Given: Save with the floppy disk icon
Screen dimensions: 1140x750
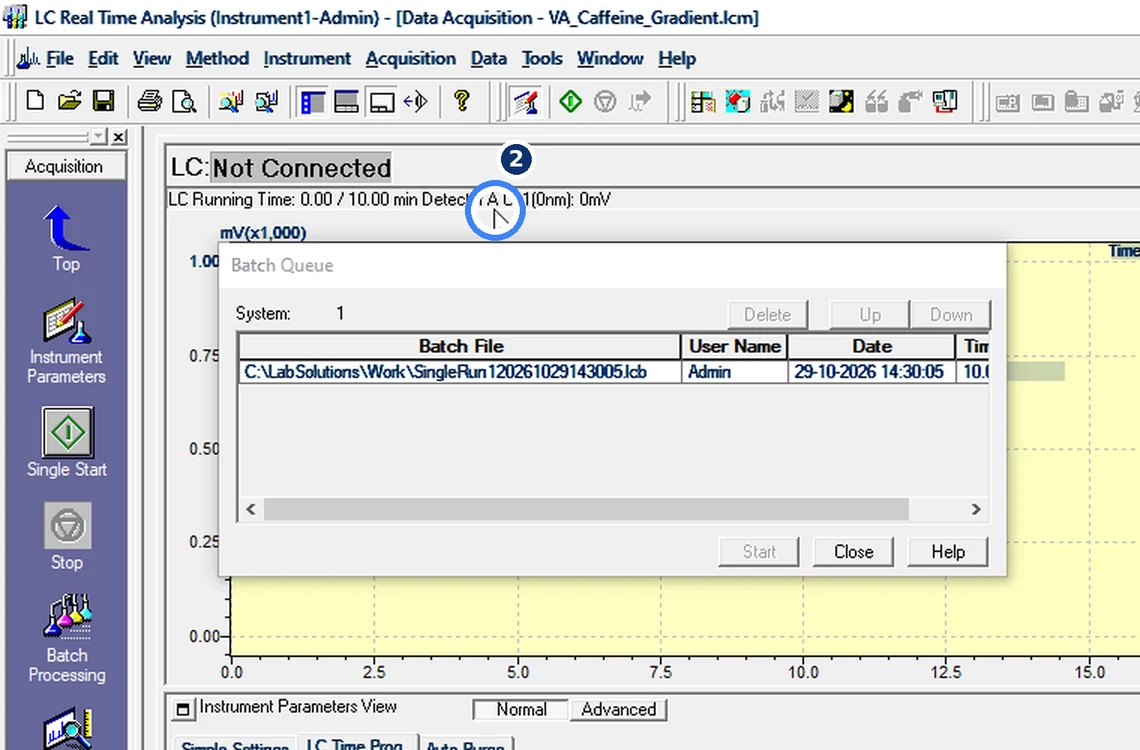Looking at the screenshot, I should [103, 101].
